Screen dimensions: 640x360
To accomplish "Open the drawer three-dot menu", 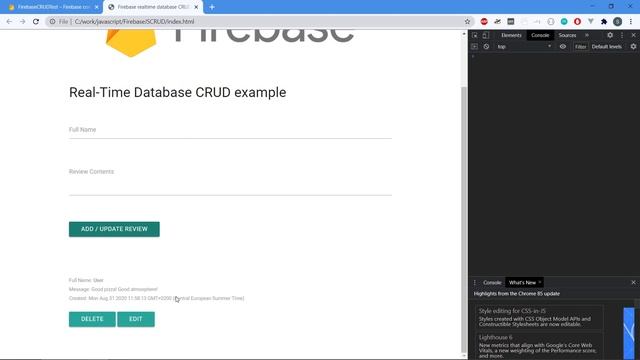I will (x=475, y=282).
